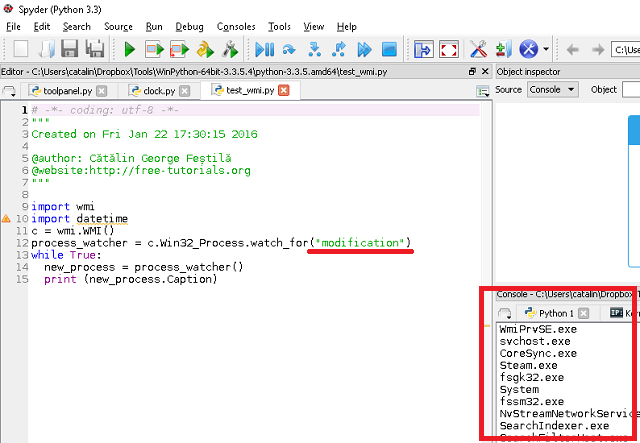The height and width of the screenshot is (443, 640).
Task: Stop debugging with the blue square icon
Action: pos(389,49)
